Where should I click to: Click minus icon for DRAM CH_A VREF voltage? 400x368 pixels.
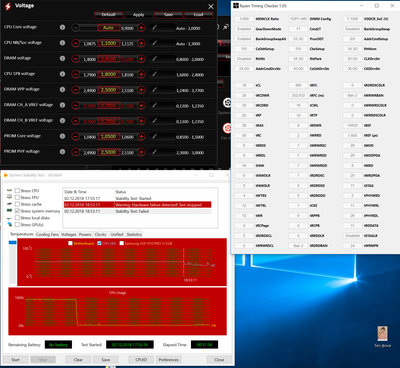pyautogui.click(x=76, y=106)
